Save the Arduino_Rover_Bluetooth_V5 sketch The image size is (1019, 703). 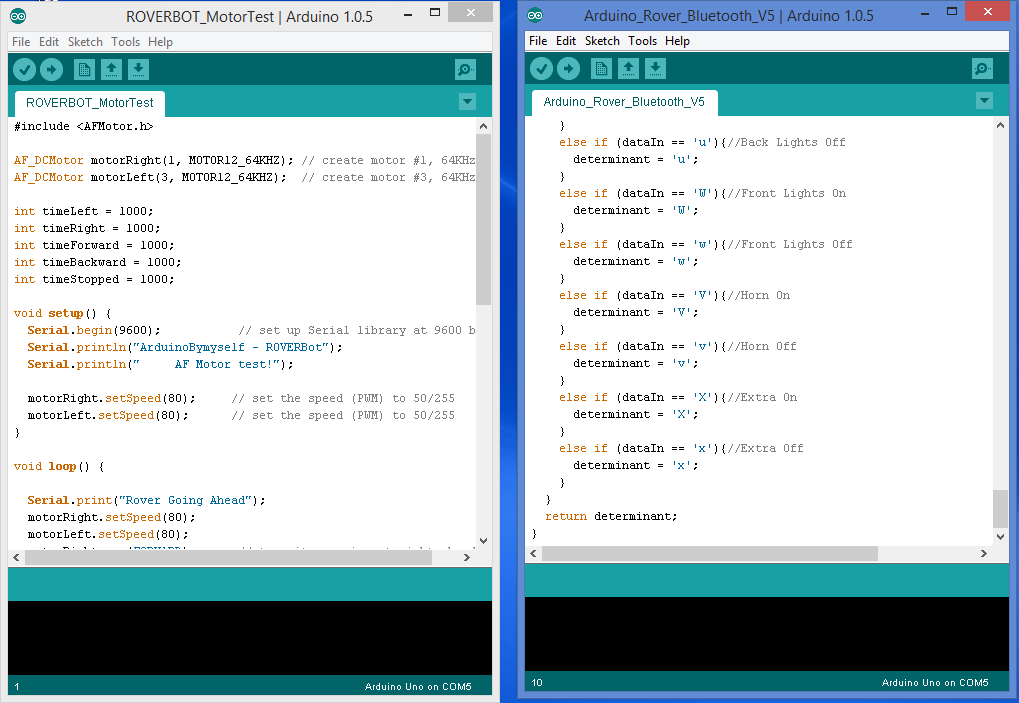tap(655, 68)
